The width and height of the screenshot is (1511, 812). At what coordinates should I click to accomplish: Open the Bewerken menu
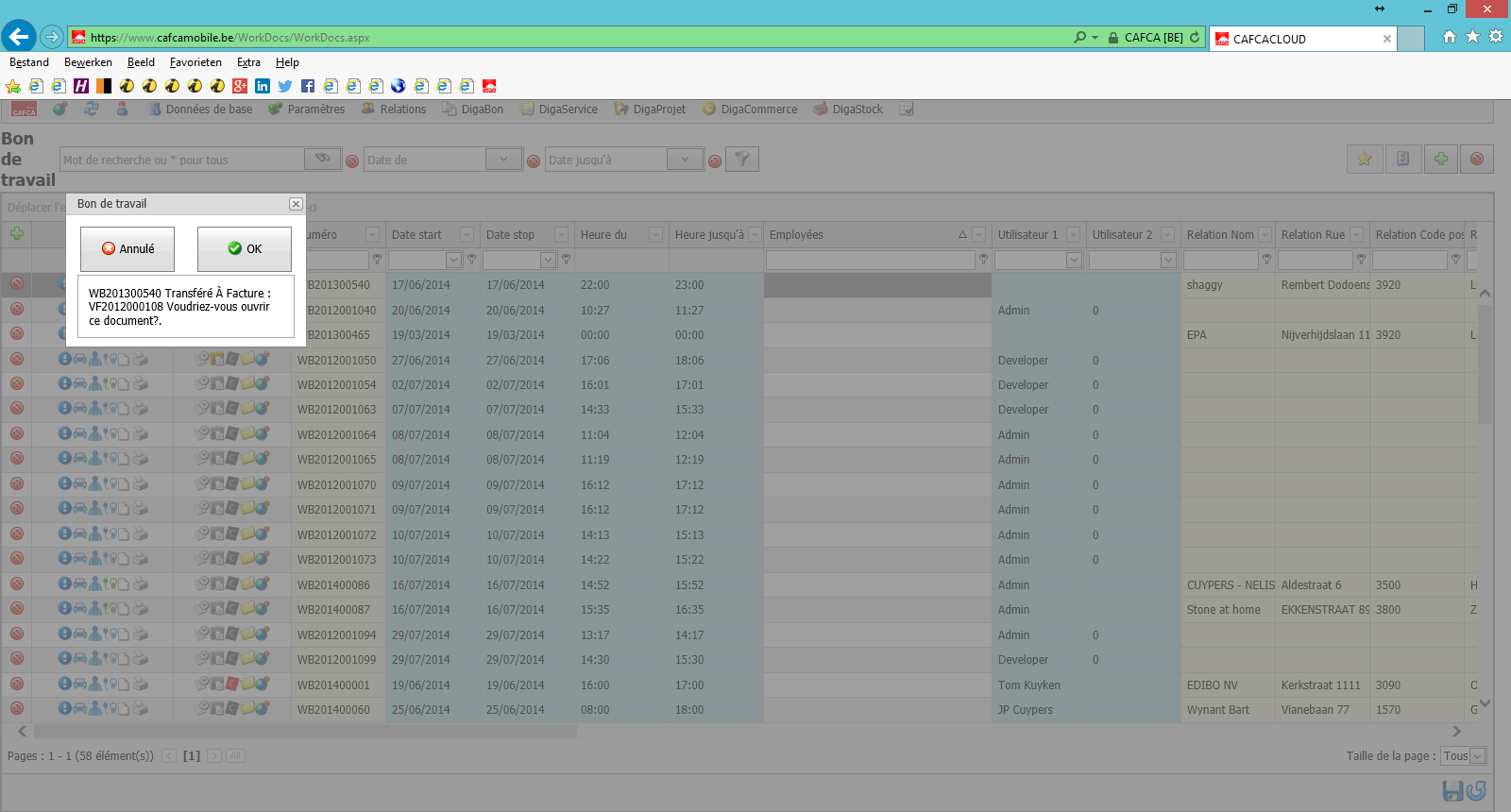click(88, 62)
